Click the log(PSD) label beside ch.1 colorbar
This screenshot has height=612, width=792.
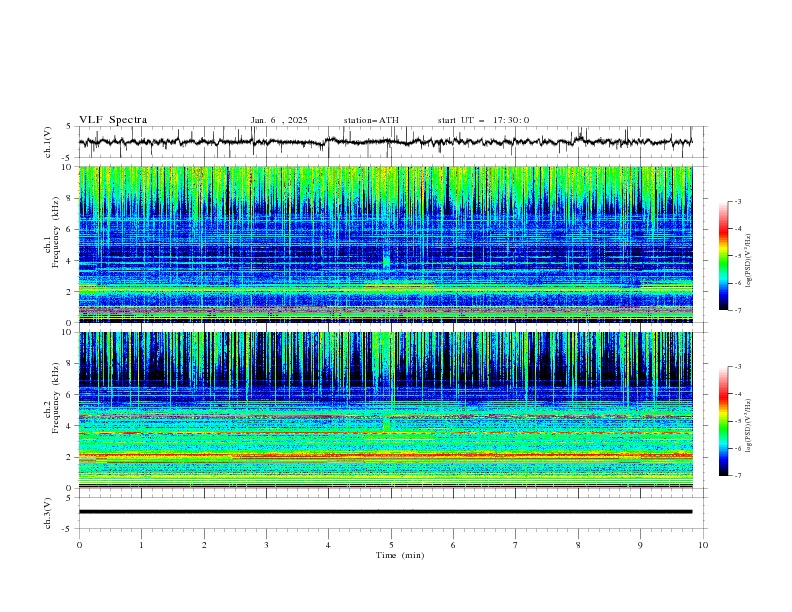[749, 261]
